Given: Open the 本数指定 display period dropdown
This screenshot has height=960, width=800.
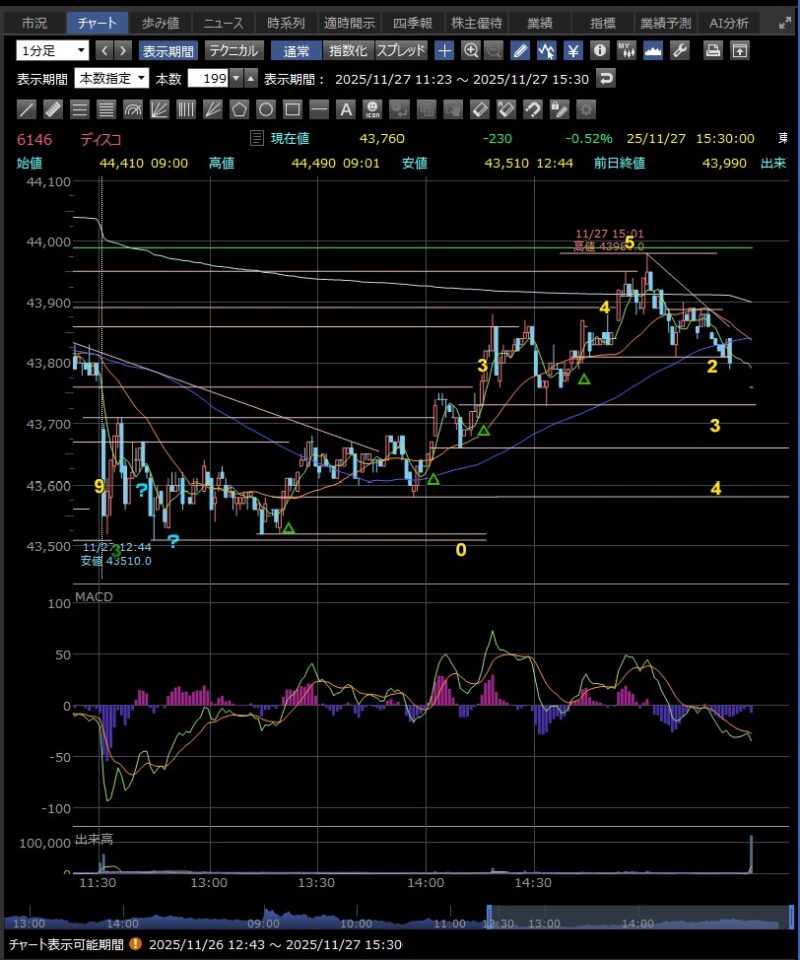Looking at the screenshot, I should [x=111, y=78].
